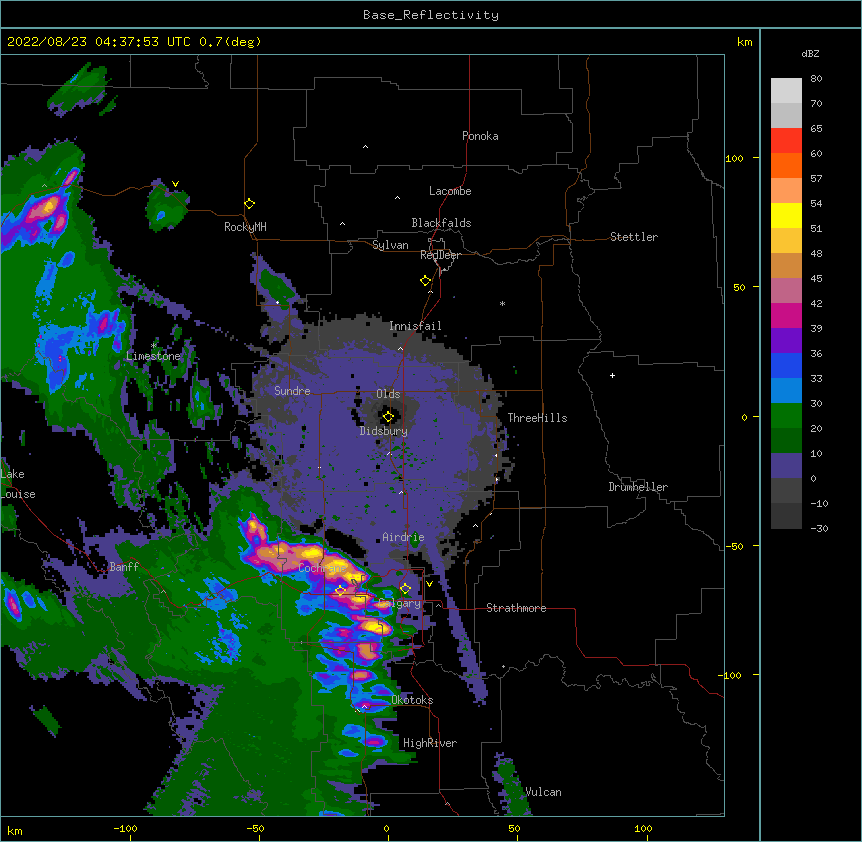Click the yellow diamond marker north of Calgary
862x842 pixels.
[405, 589]
